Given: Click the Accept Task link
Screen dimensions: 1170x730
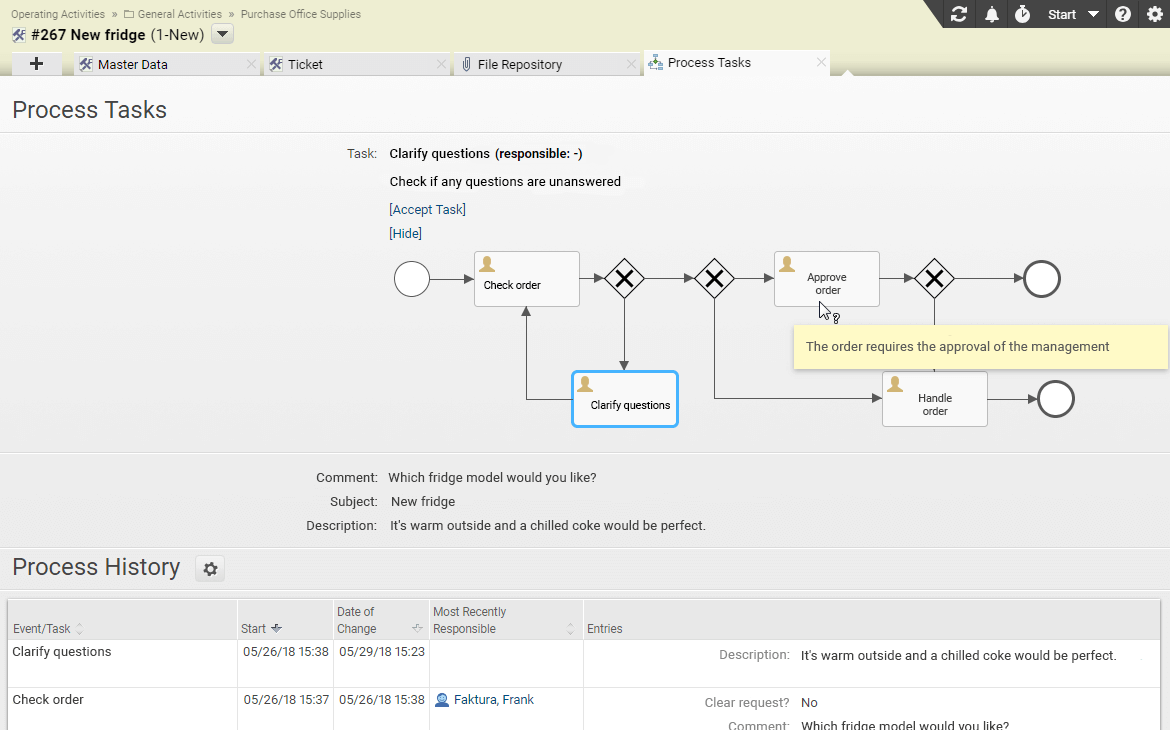Looking at the screenshot, I should click(428, 210).
